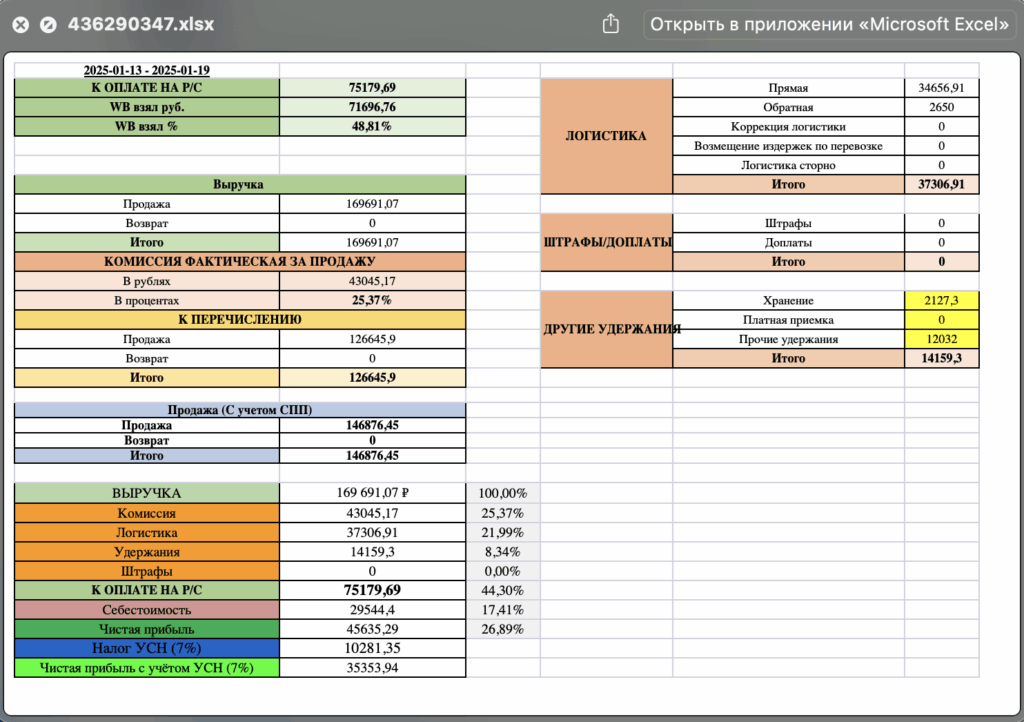
Task: Select the 100,00% cell
Action: 503,493
